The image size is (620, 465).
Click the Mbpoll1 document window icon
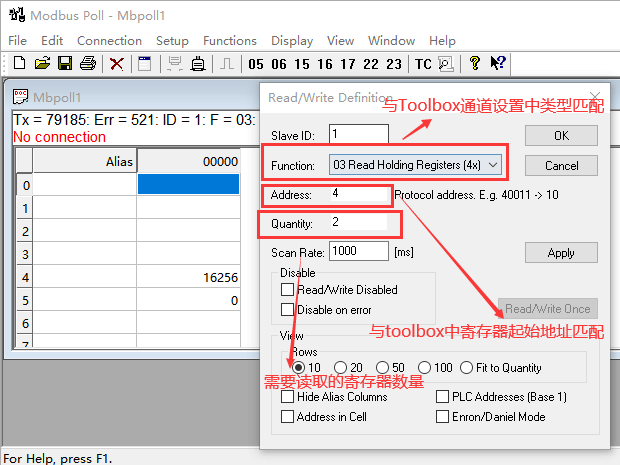pos(20,96)
